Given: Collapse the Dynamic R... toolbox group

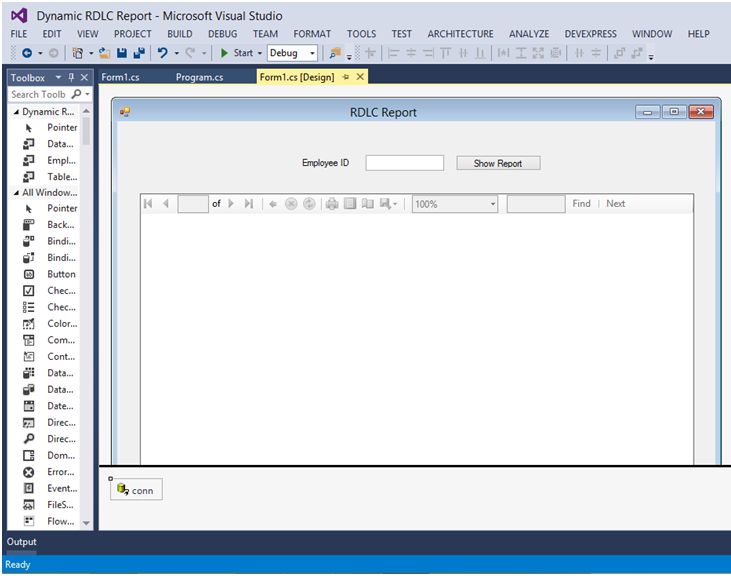Looking at the screenshot, I should click(x=16, y=112).
